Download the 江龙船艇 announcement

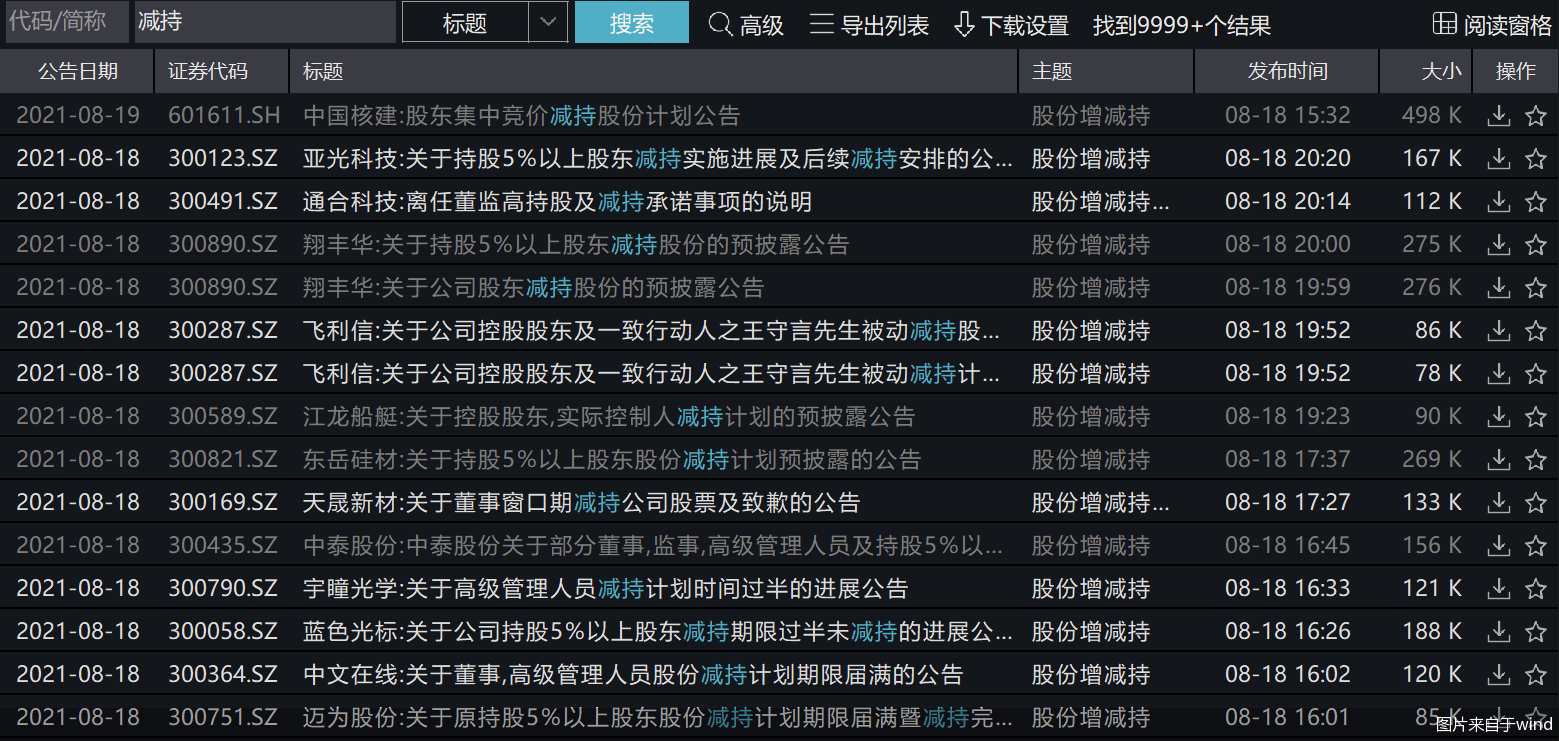[1498, 417]
